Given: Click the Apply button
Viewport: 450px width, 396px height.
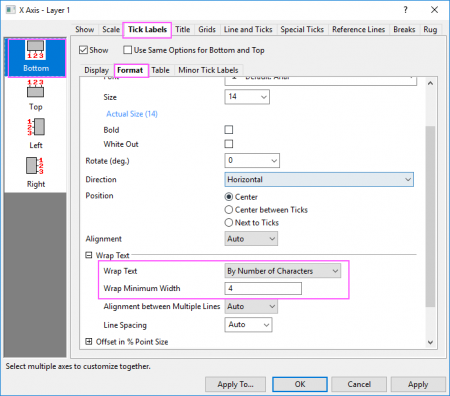Looking at the screenshot, I should pyautogui.click(x=418, y=384).
